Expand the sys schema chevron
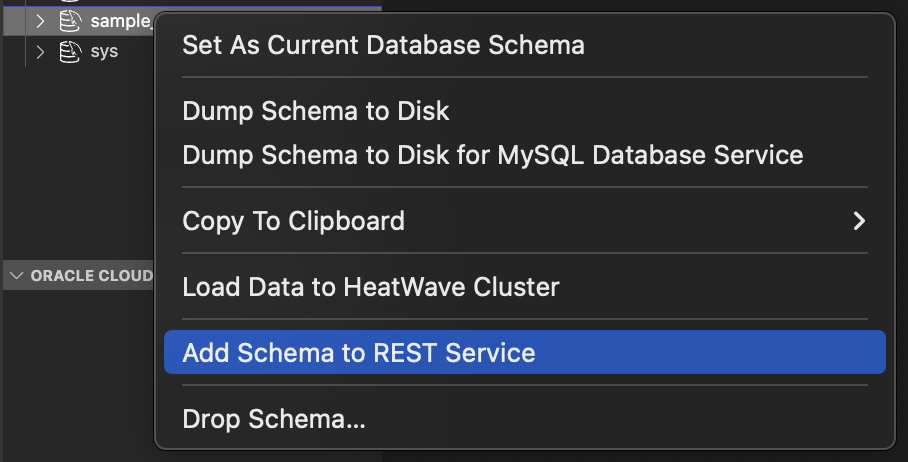 pyautogui.click(x=40, y=51)
